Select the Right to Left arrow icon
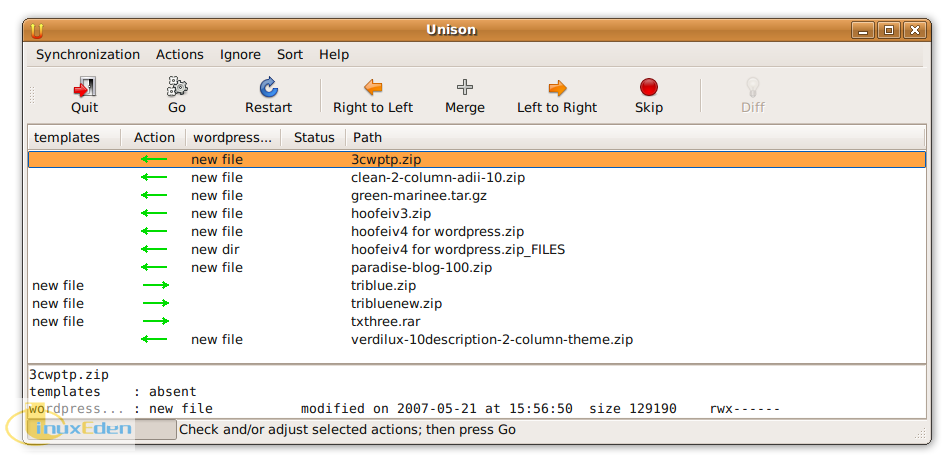The height and width of the screenshot is (456, 945). pos(373,87)
